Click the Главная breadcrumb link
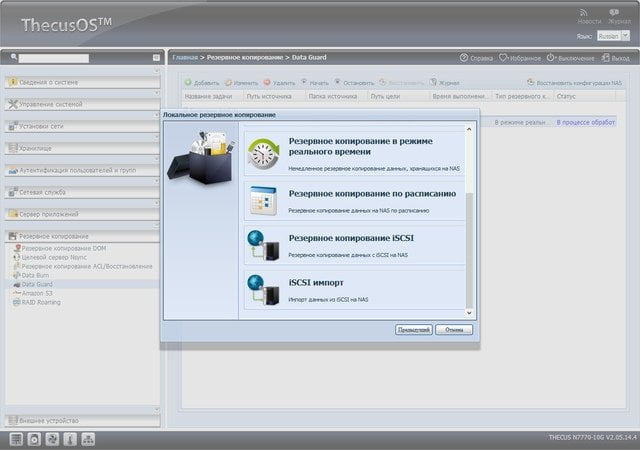Viewport: 640px width, 450px height. click(185, 58)
